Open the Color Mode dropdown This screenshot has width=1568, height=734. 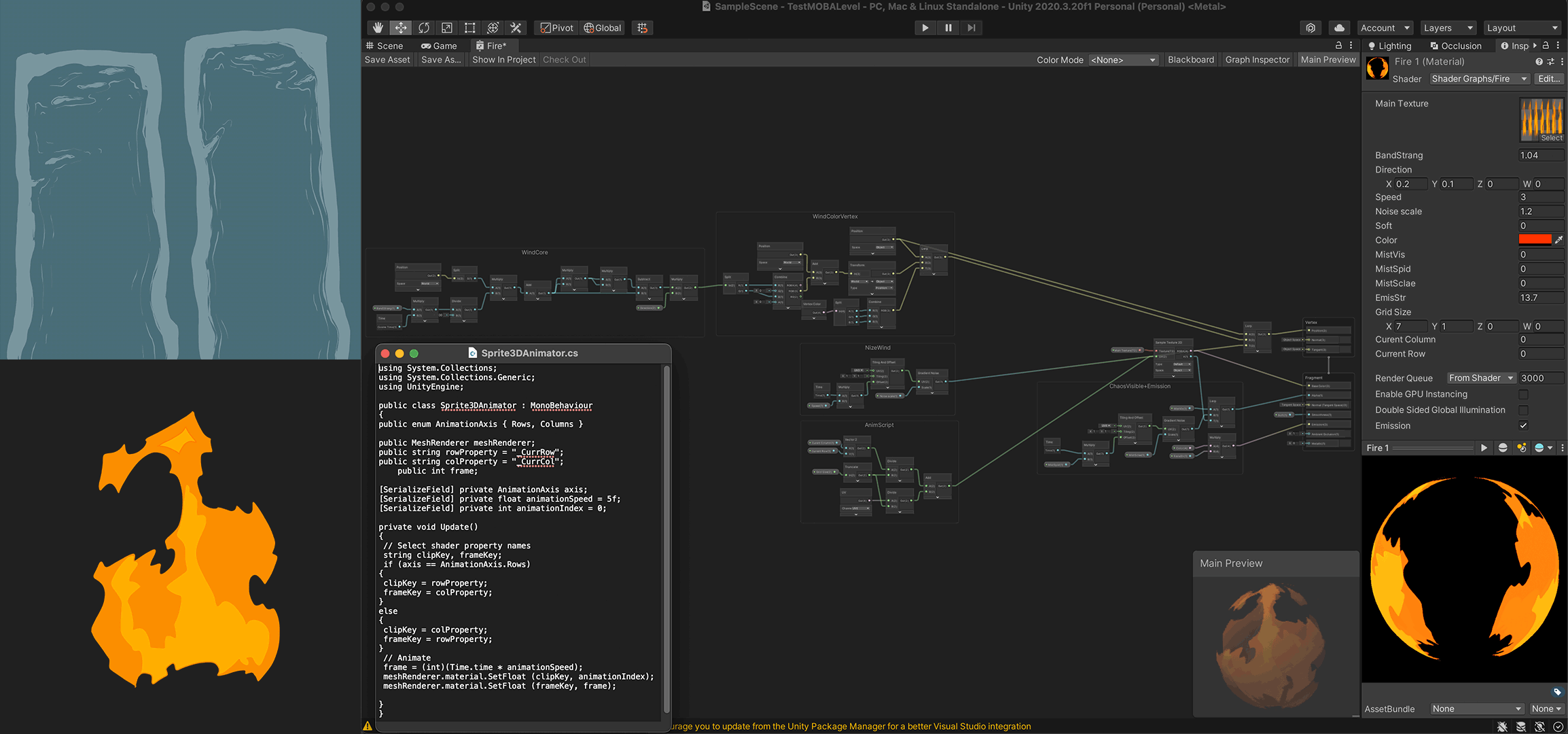coord(1122,60)
